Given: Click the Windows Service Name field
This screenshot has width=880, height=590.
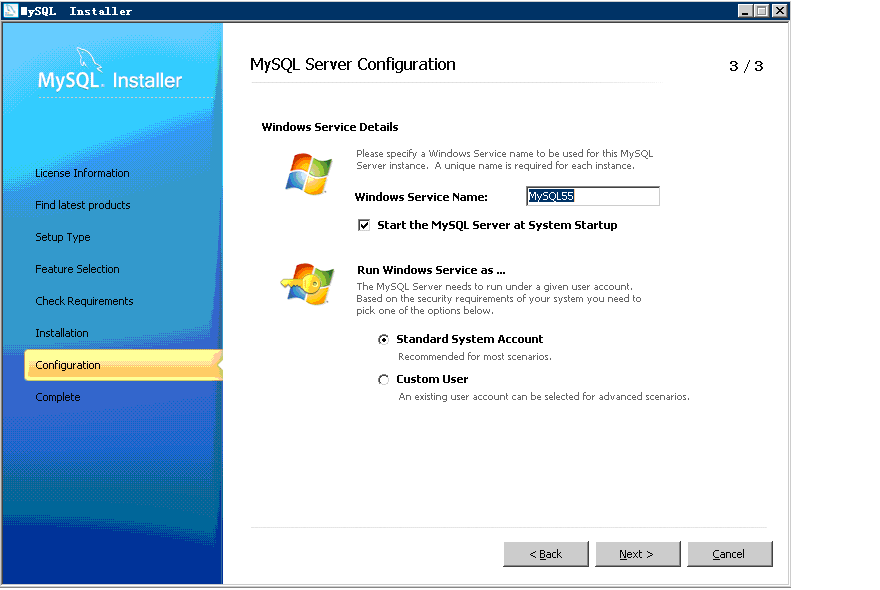Looking at the screenshot, I should point(593,196).
